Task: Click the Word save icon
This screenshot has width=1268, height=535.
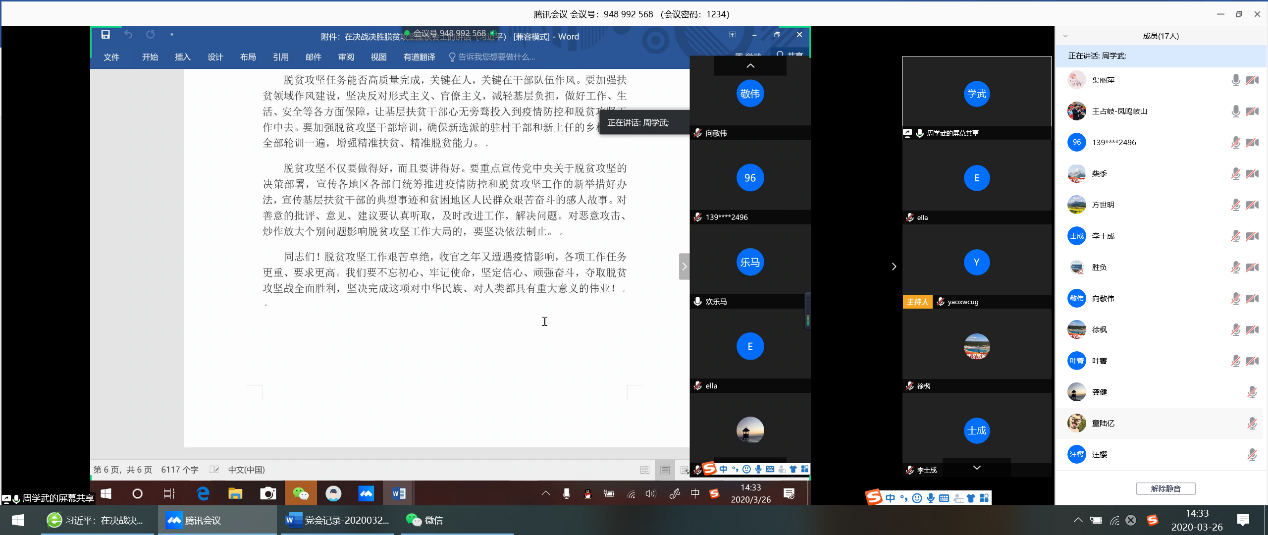Action: [x=106, y=35]
